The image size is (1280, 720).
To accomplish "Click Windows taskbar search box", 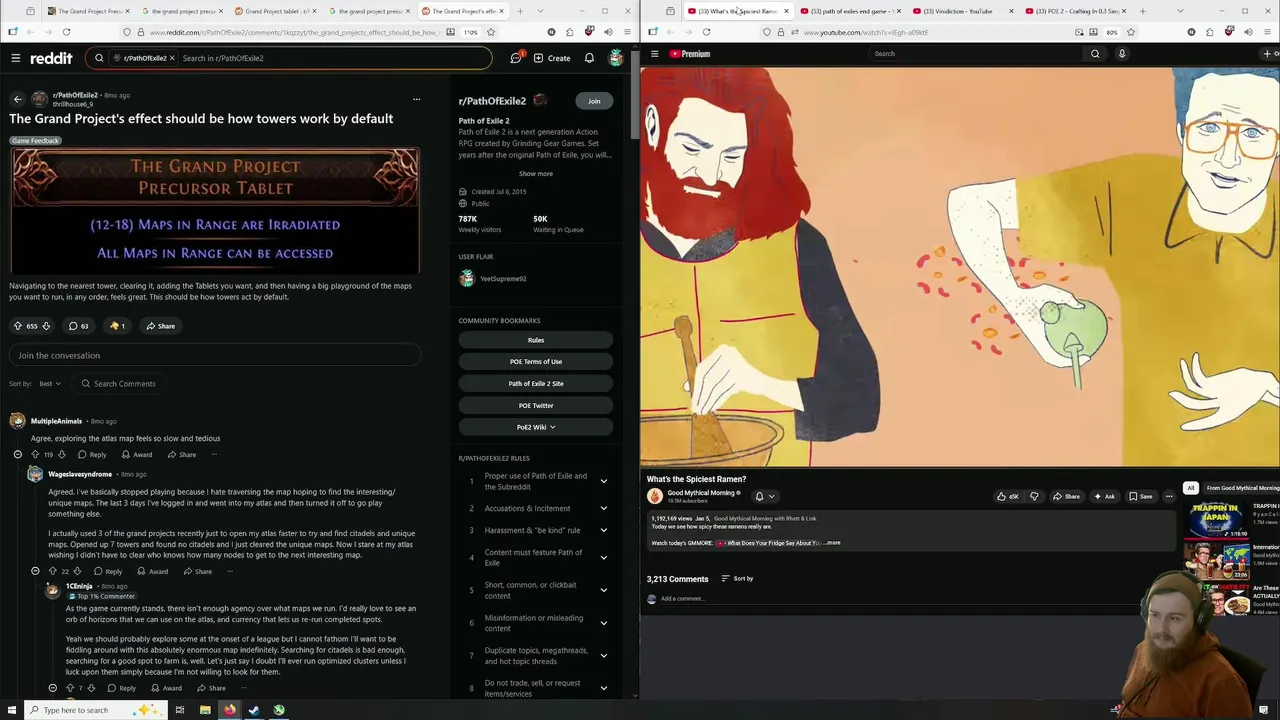I will tap(95, 710).
